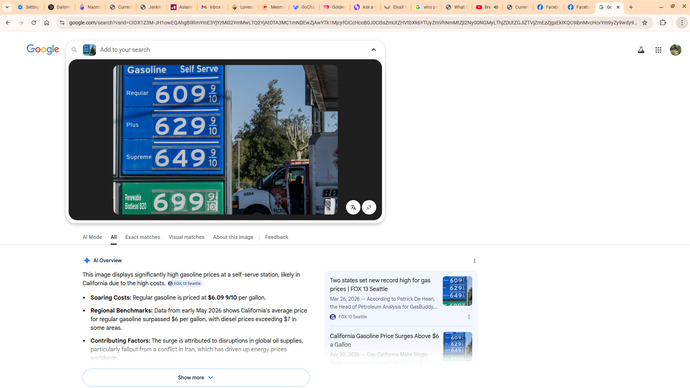Click FOX 13 article gas sign thumbnail
This screenshot has height=388, width=690.
click(457, 291)
